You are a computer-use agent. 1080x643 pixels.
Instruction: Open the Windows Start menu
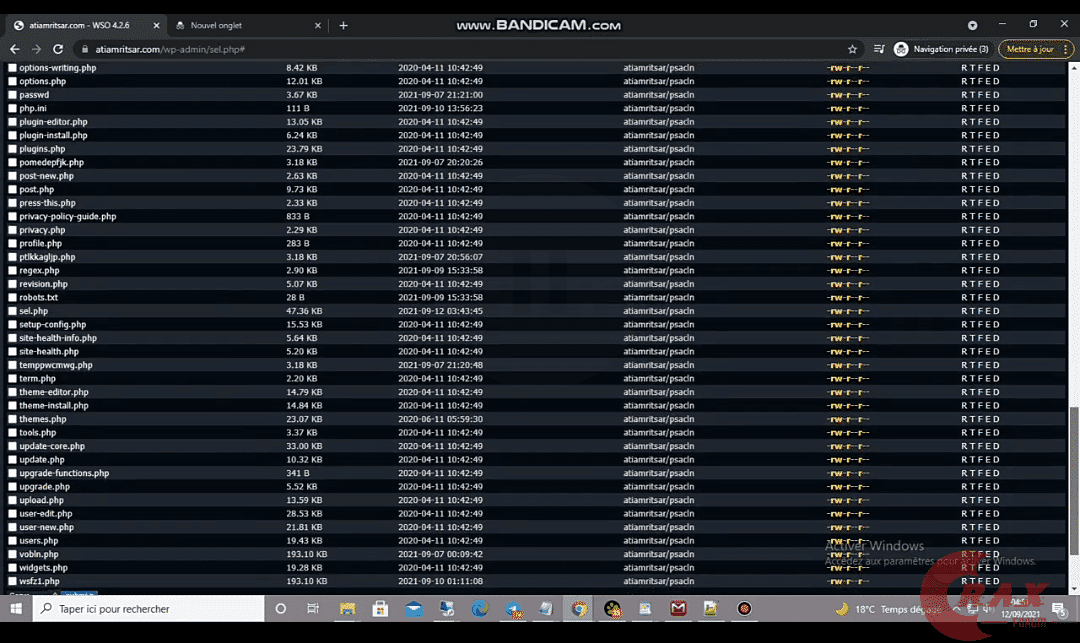coord(16,609)
